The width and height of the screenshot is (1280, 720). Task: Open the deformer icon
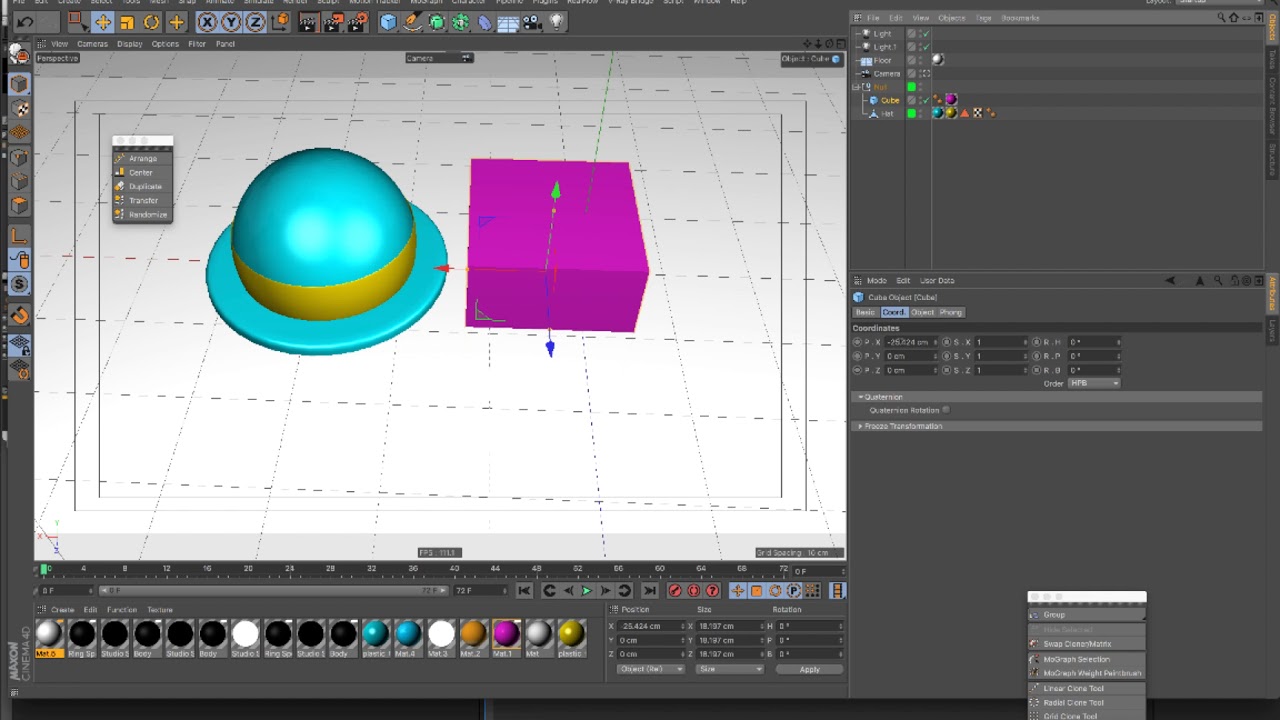(x=485, y=21)
